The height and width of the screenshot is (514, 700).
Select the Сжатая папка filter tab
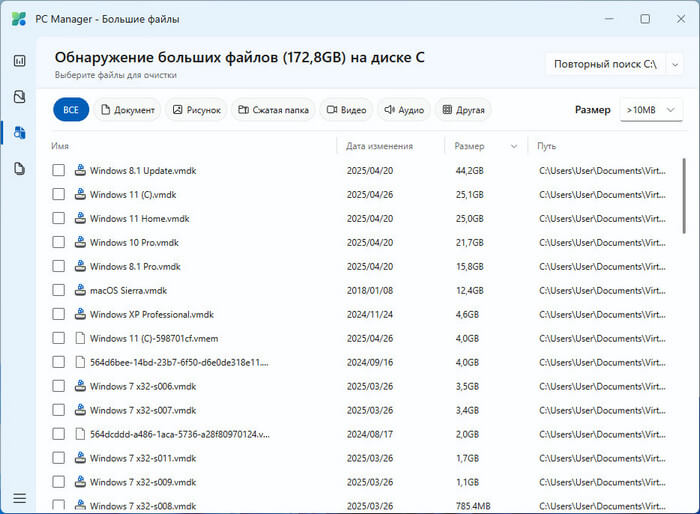[271, 110]
